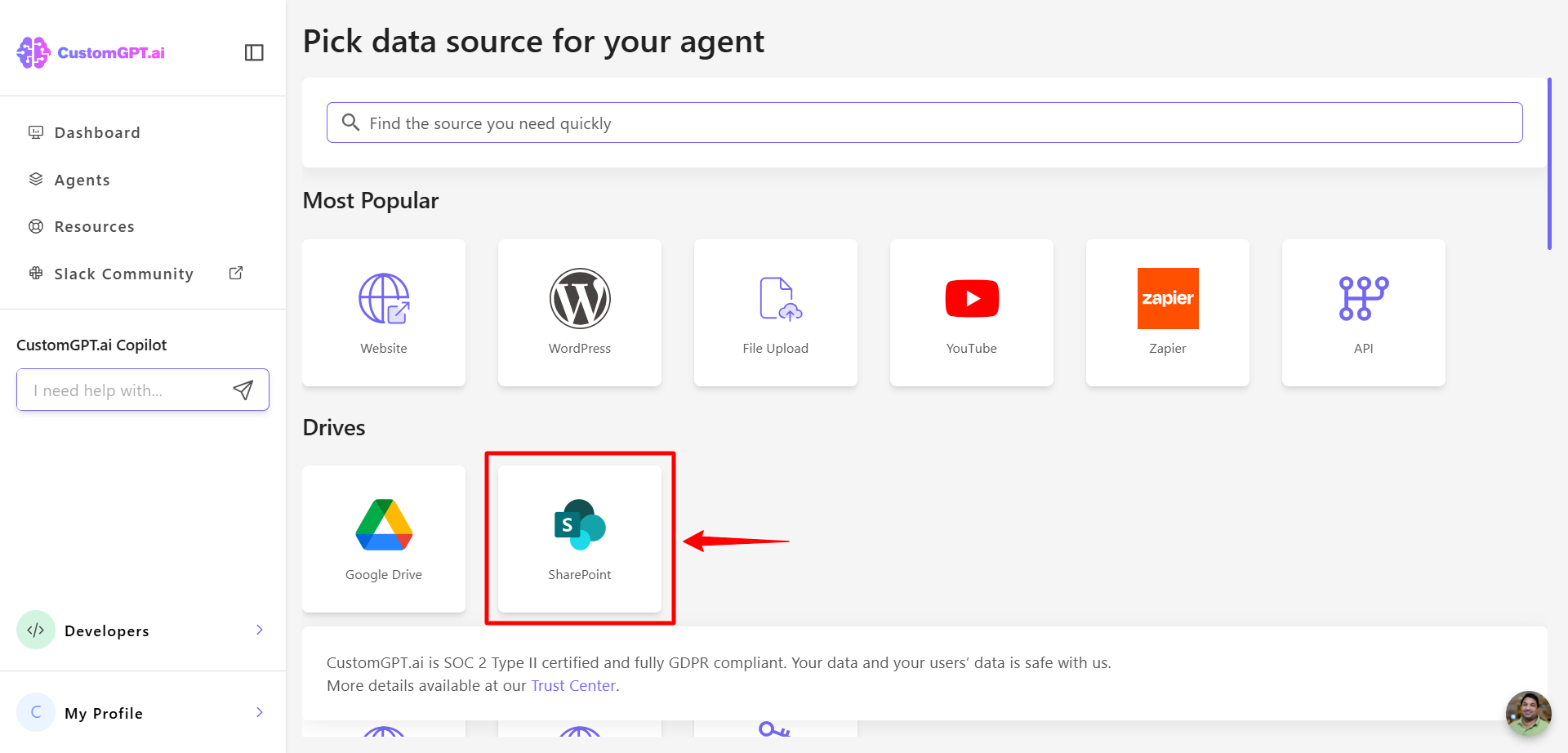
Task: Open My Profile section
Action: [143, 713]
